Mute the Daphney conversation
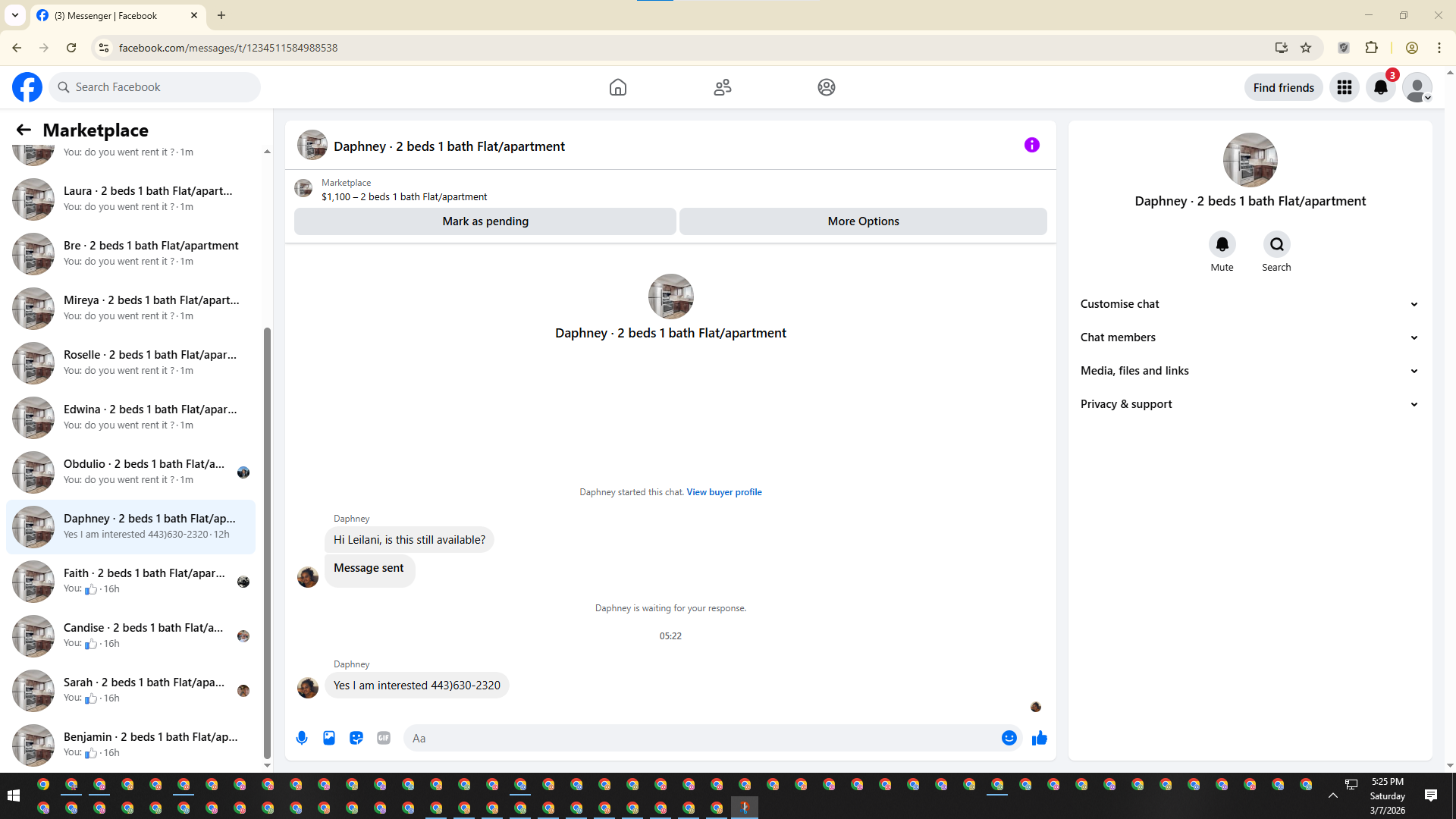This screenshot has height=819, width=1456. click(1222, 244)
